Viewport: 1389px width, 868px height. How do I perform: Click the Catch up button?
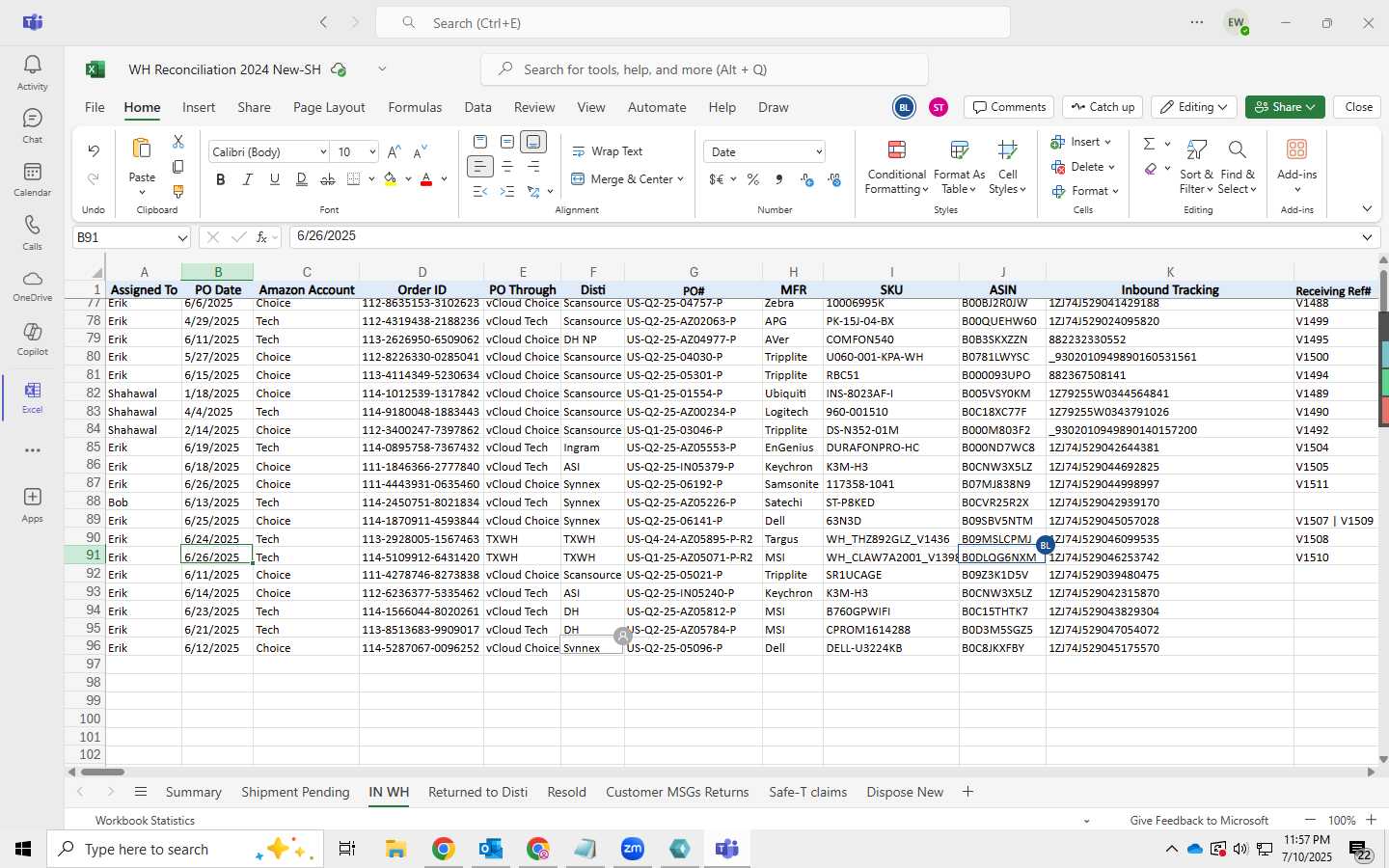tap(1103, 107)
